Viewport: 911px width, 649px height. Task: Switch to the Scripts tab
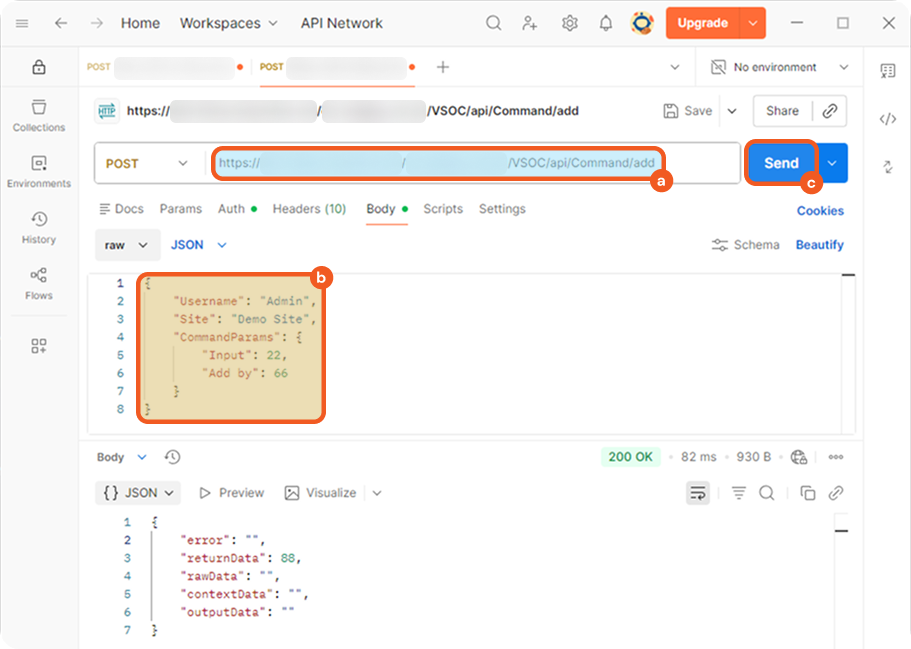pyautogui.click(x=443, y=209)
